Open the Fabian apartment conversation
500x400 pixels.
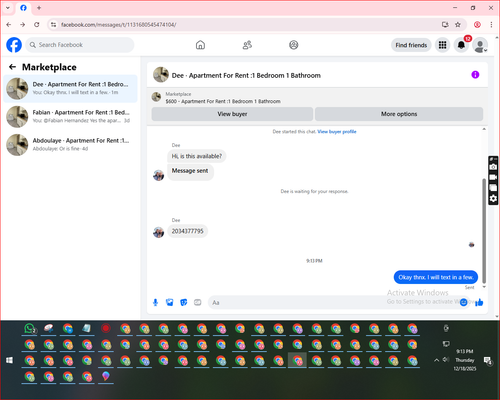(70, 117)
